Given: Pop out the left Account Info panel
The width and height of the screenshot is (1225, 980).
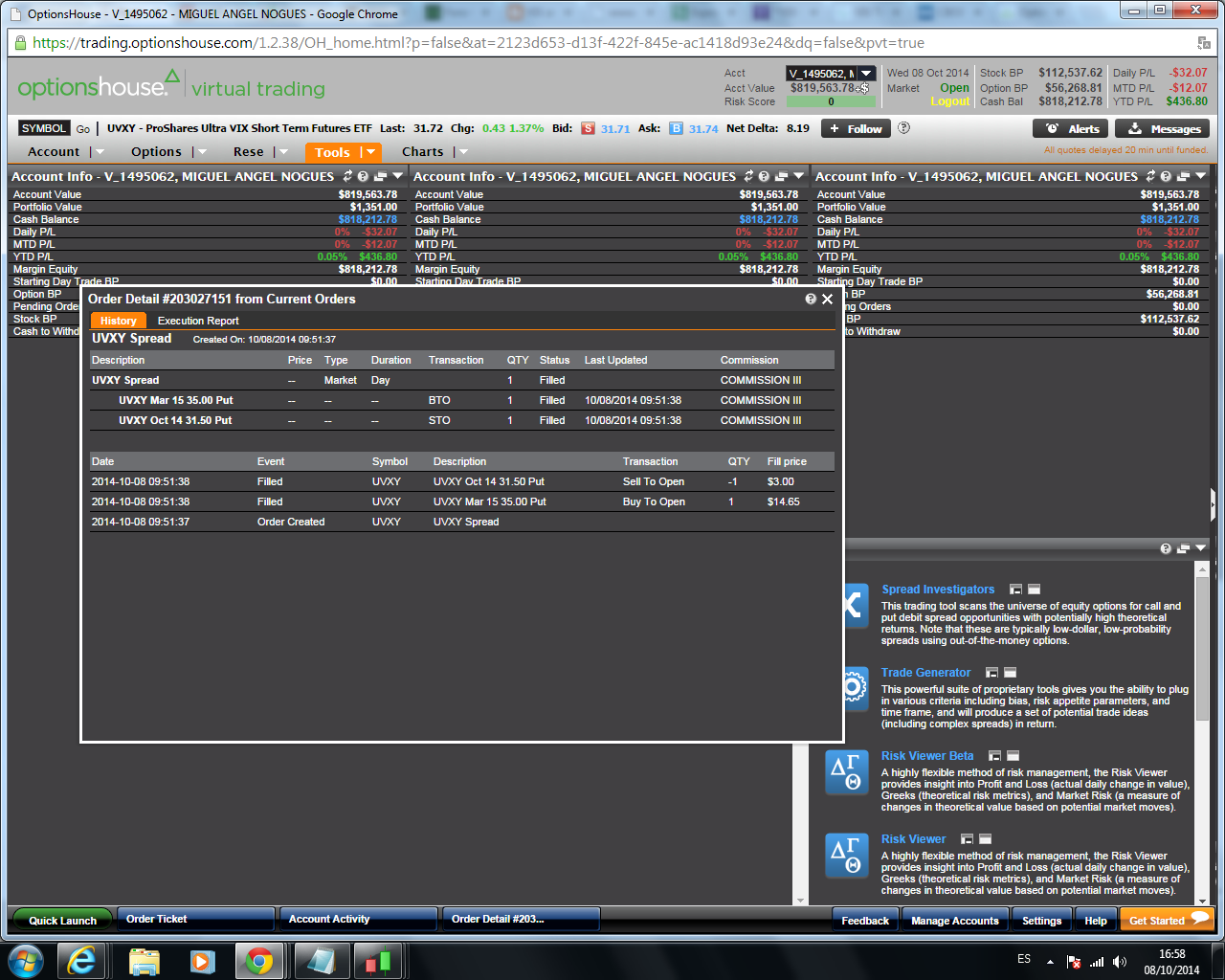Looking at the screenshot, I should [380, 176].
